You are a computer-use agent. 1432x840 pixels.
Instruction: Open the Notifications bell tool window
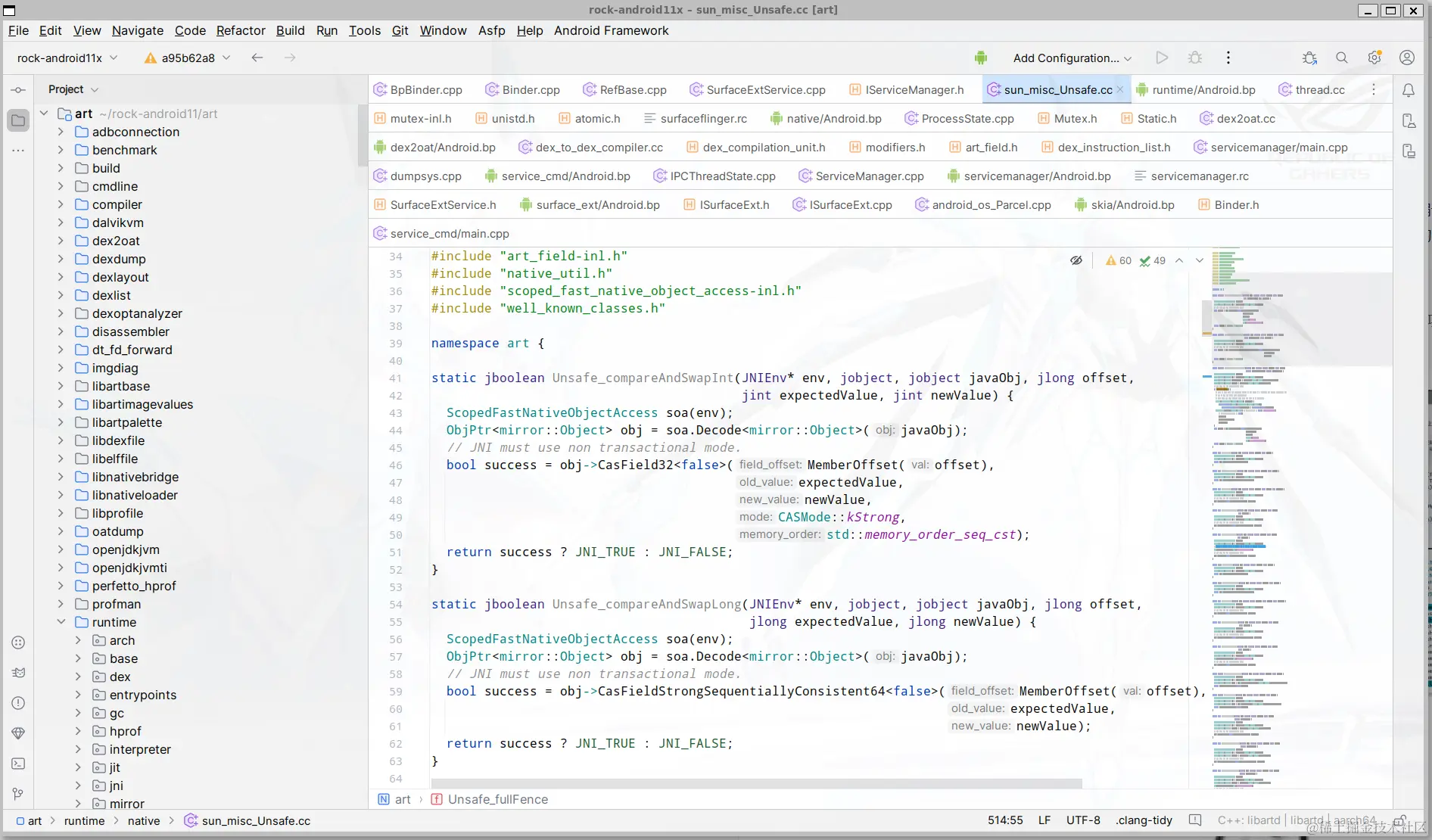point(1409,90)
